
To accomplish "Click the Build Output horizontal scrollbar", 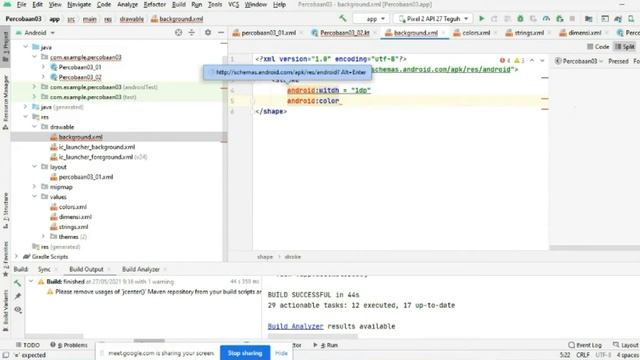I will [x=313, y=336].
